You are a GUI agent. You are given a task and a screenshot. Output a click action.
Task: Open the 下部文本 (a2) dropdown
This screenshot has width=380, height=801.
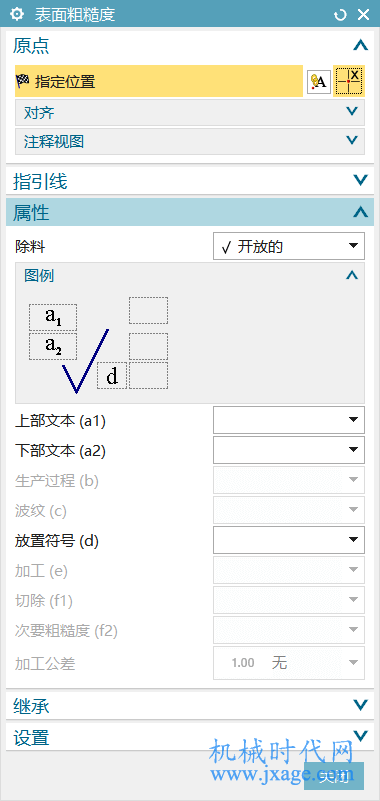coord(289,450)
